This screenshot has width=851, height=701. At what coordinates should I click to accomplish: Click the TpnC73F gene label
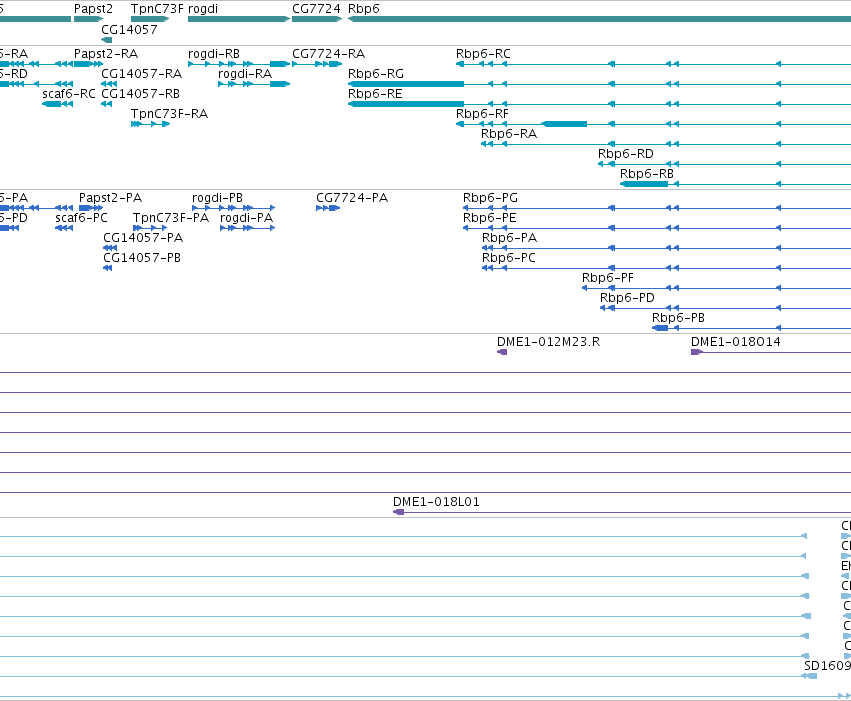coord(157,9)
